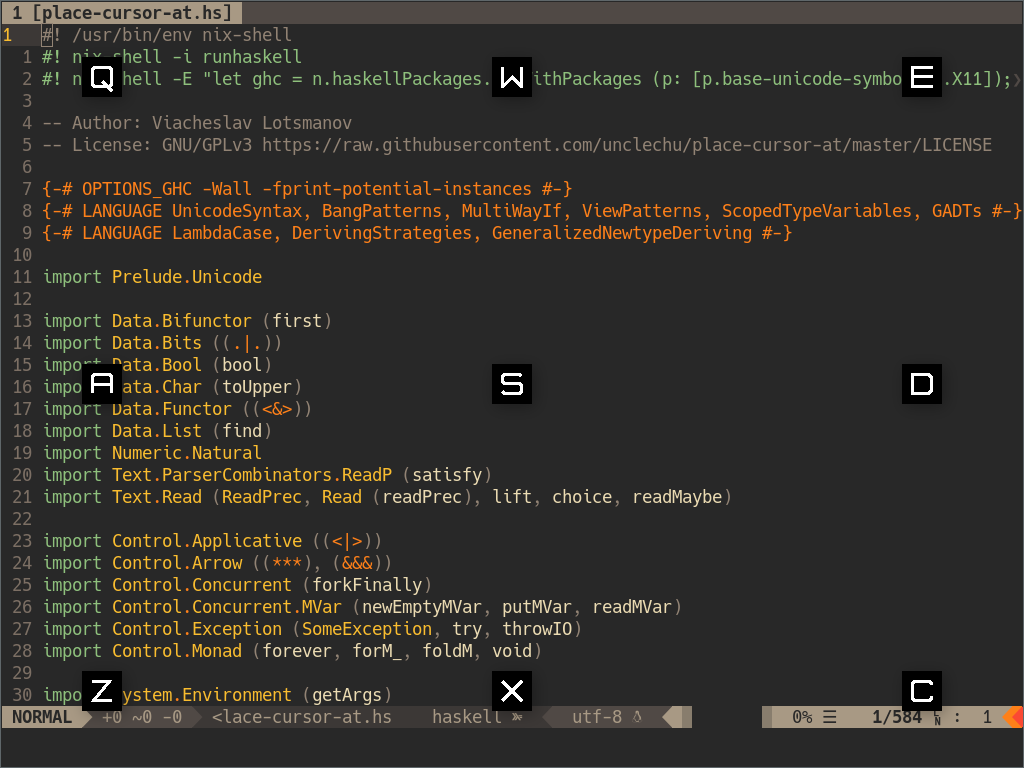Click Data.Bits module name

(x=157, y=343)
